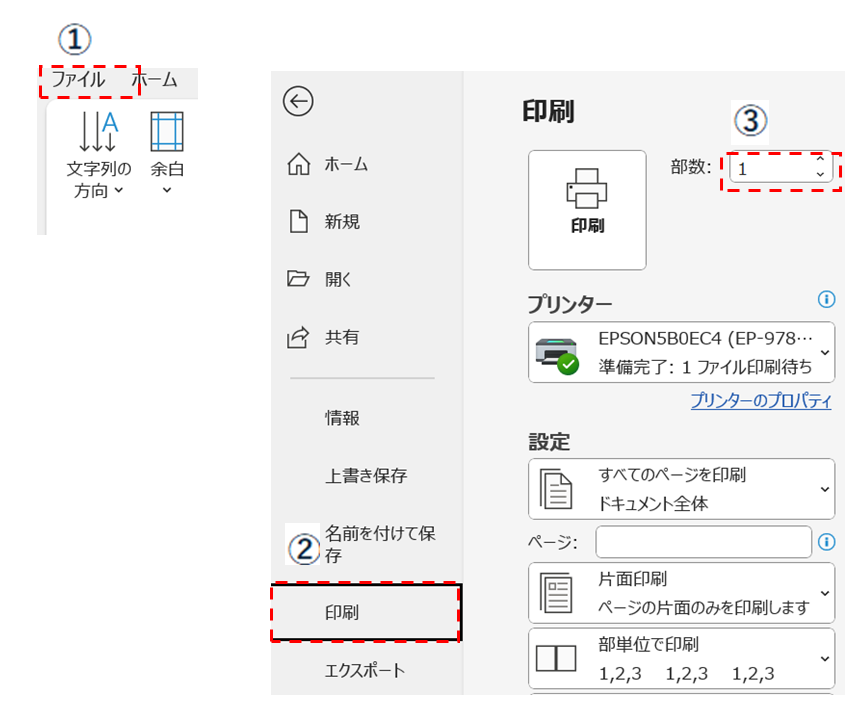Click the info icon next to Pages field

[x=826, y=541]
